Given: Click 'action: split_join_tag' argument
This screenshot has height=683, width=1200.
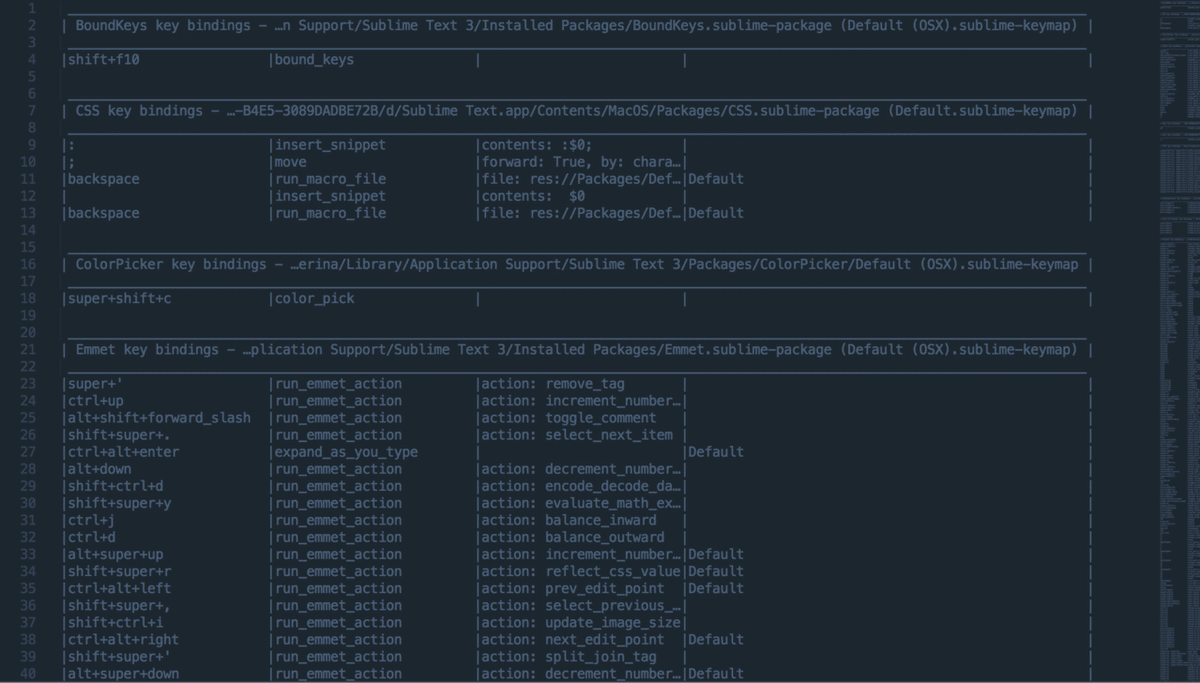Looking at the screenshot, I should (x=570, y=657).
